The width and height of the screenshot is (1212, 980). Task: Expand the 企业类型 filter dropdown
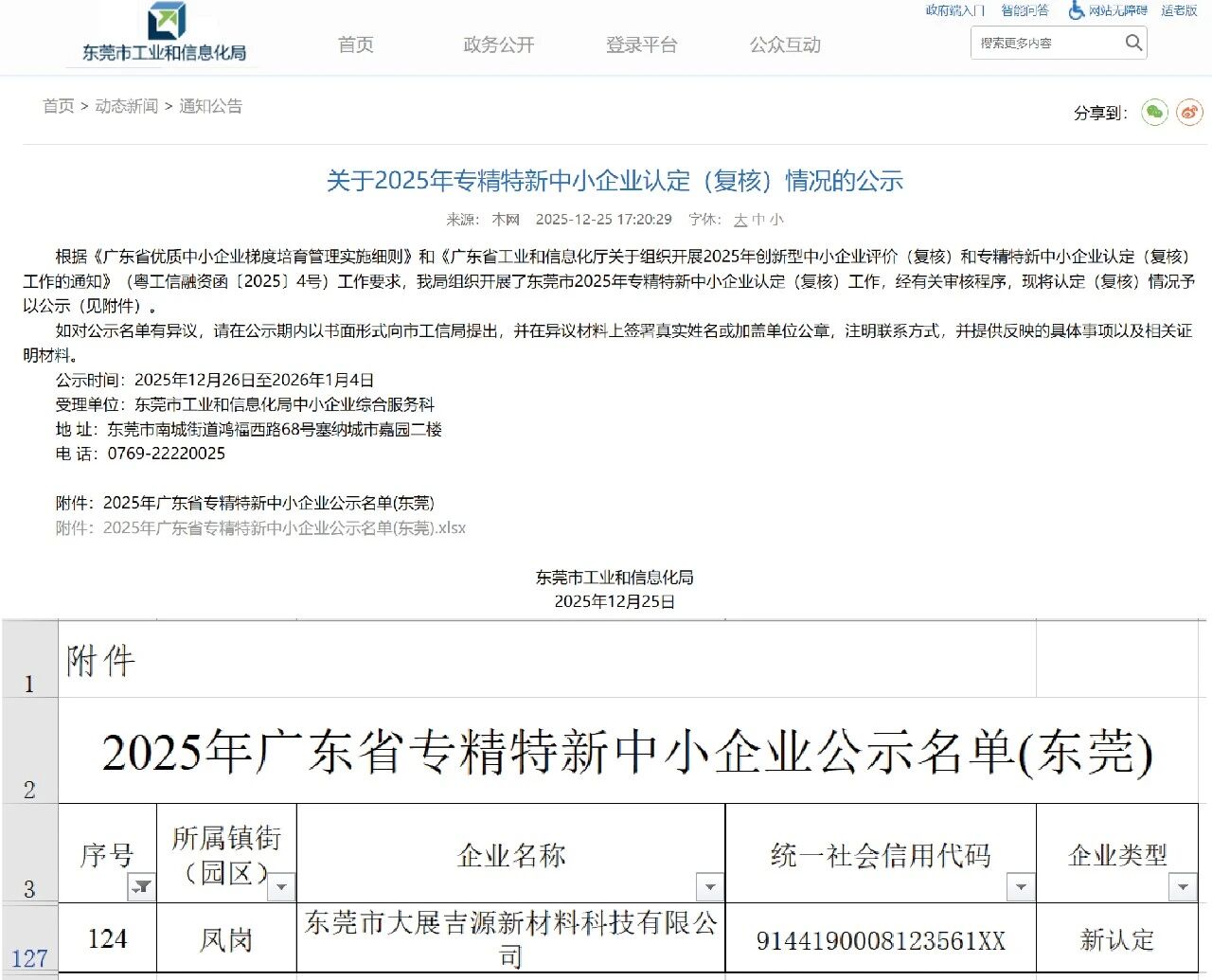coord(1182,887)
